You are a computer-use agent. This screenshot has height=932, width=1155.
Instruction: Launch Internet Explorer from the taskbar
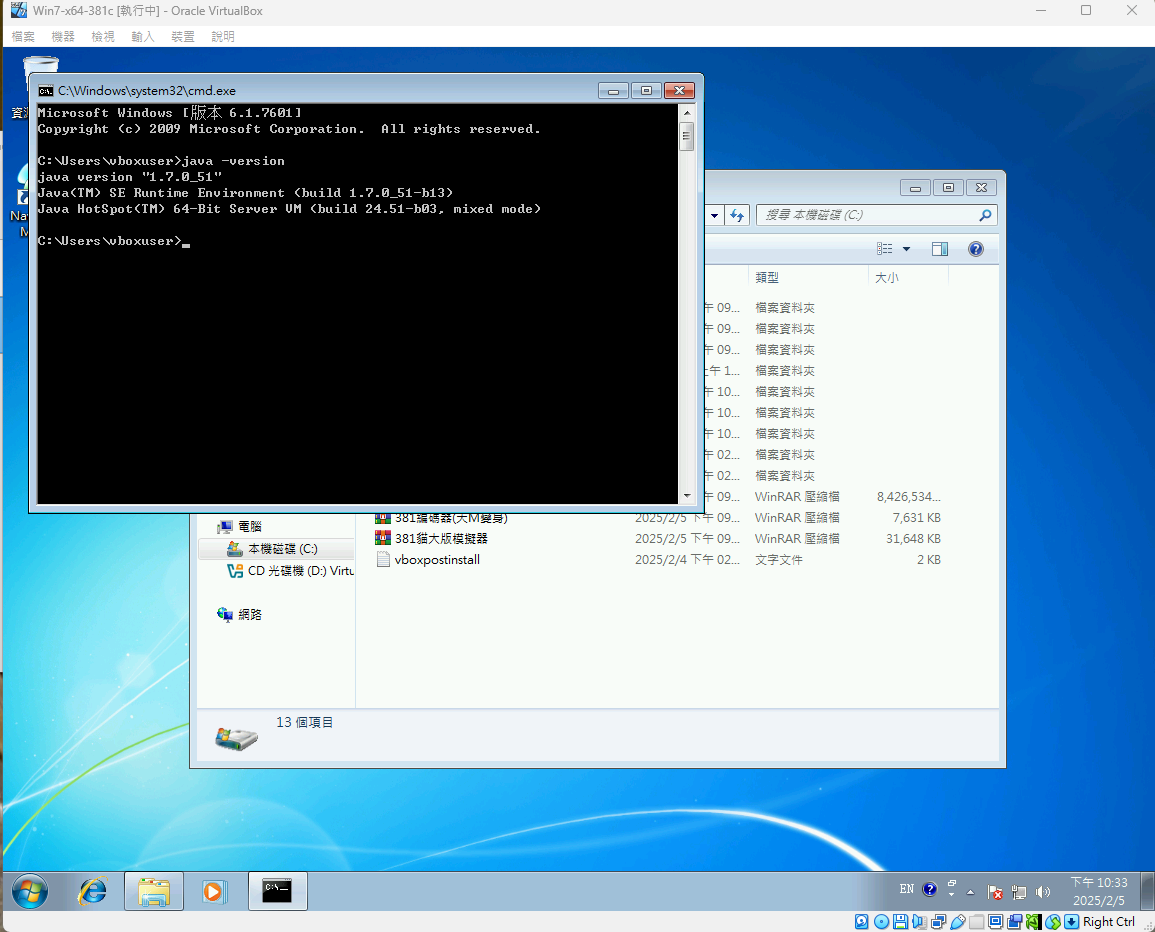[x=93, y=891]
